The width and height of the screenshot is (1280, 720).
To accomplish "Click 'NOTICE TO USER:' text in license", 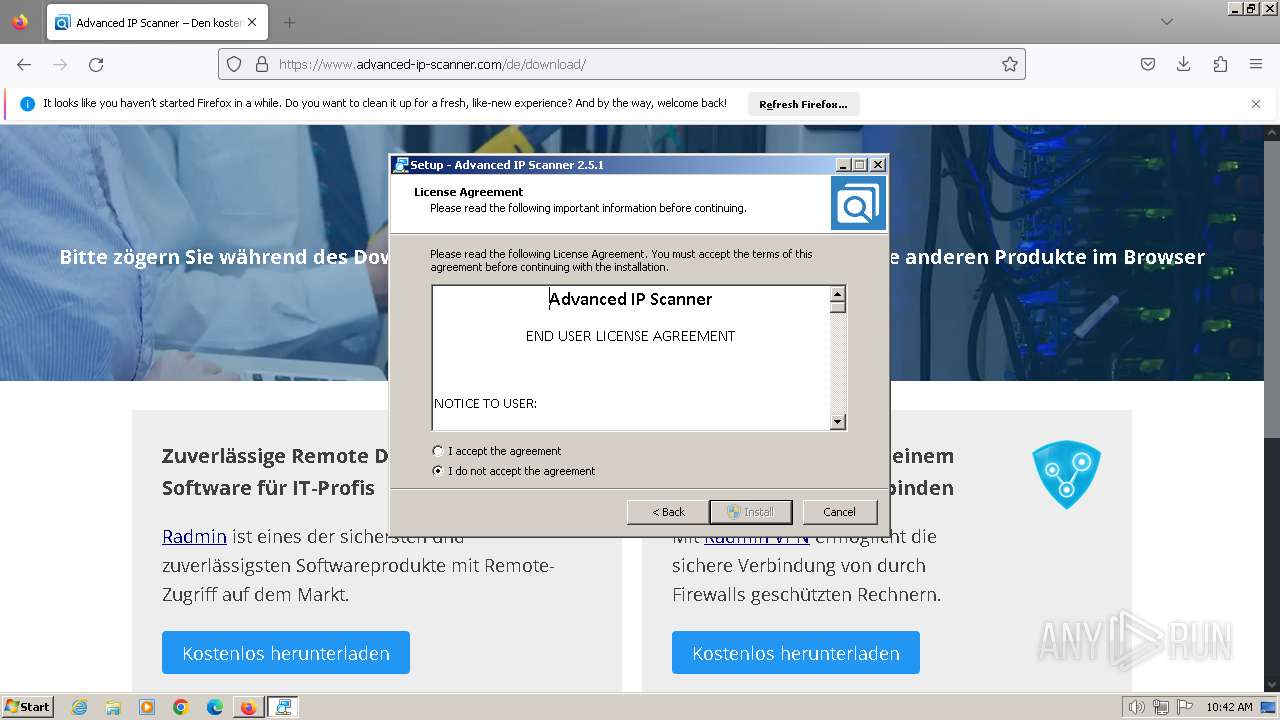I will (x=486, y=404).
